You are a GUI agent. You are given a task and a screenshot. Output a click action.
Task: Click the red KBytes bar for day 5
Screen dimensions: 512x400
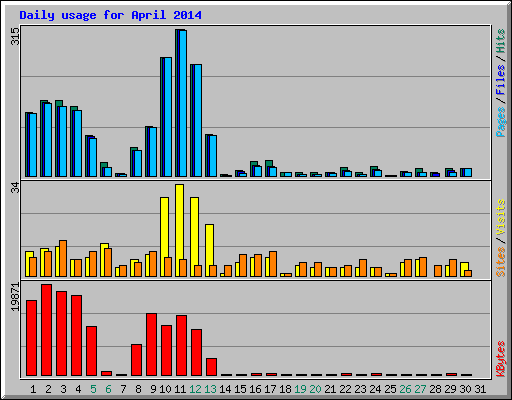point(91,351)
